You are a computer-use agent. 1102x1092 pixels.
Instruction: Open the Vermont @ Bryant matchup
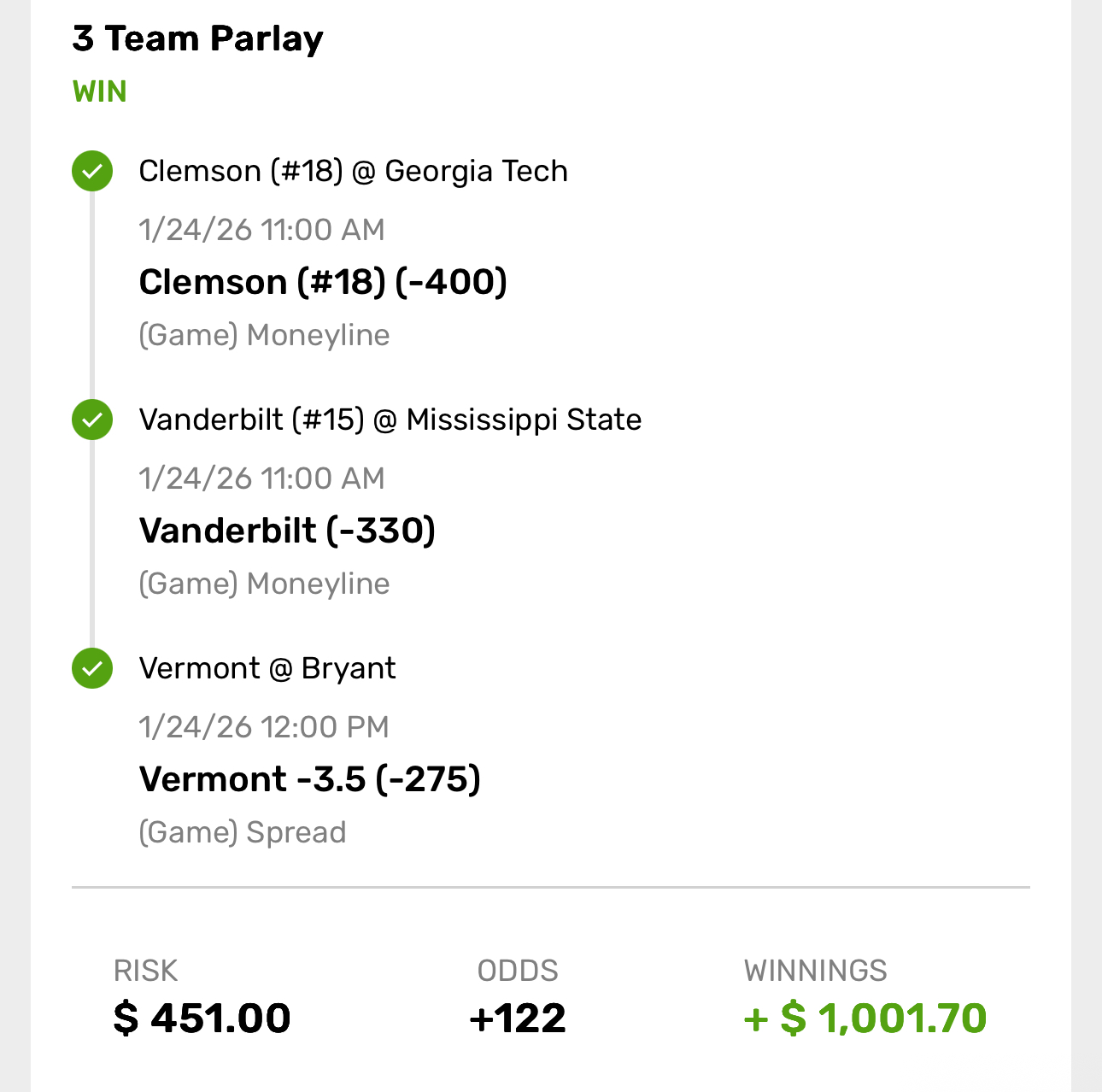pyautogui.click(x=267, y=668)
